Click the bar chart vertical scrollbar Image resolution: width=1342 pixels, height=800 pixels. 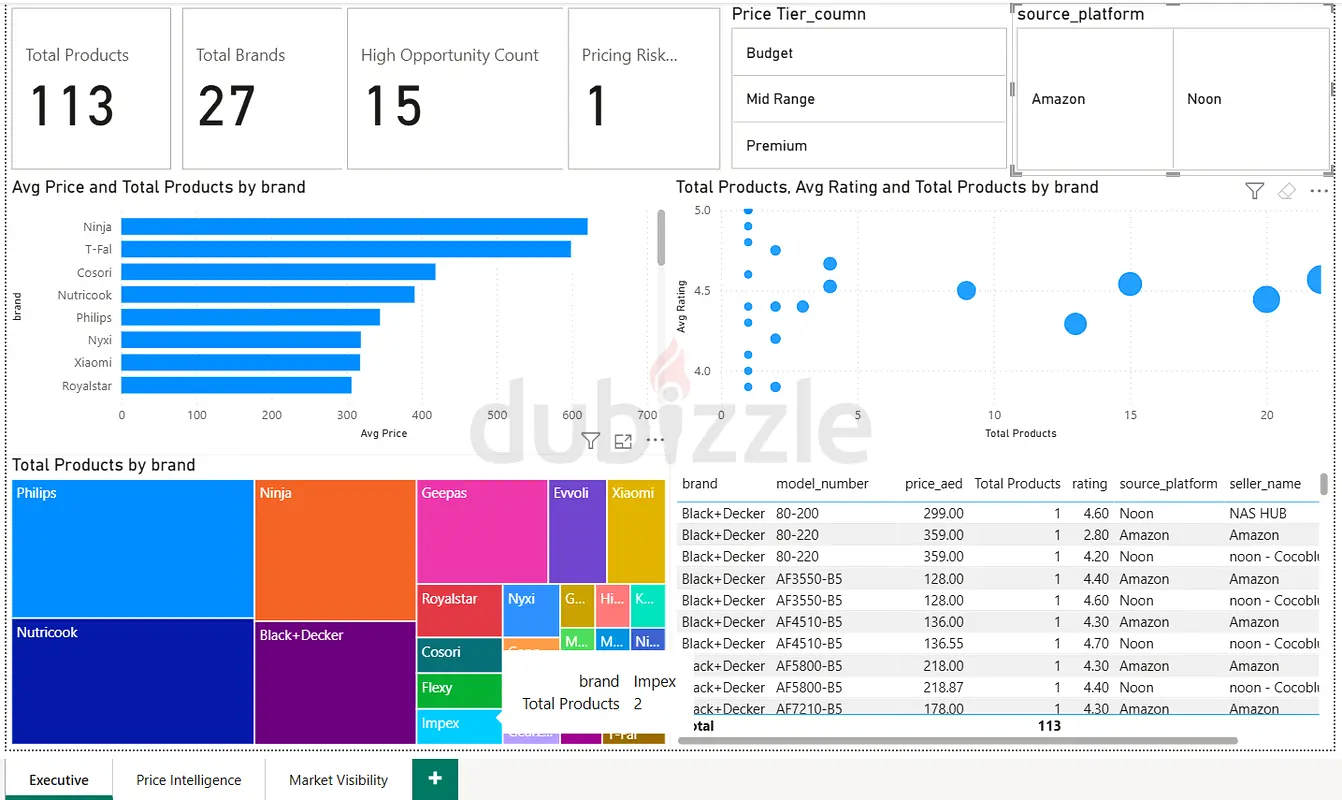(x=661, y=238)
